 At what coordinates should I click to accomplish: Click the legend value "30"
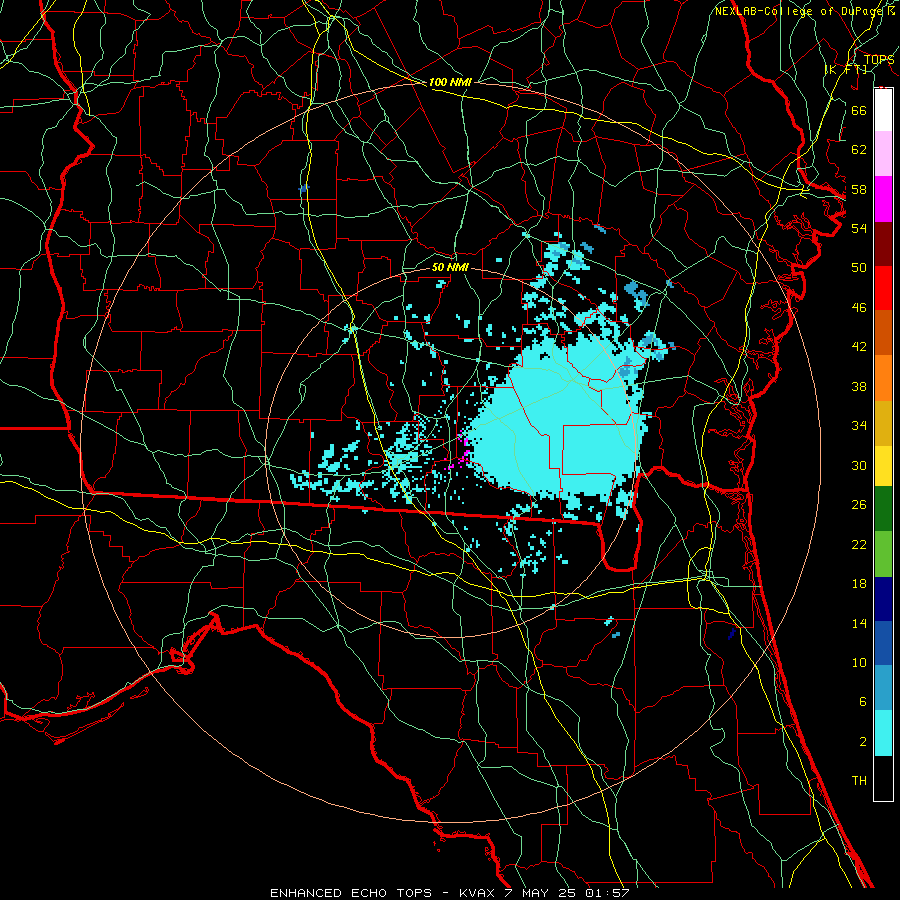pos(859,465)
